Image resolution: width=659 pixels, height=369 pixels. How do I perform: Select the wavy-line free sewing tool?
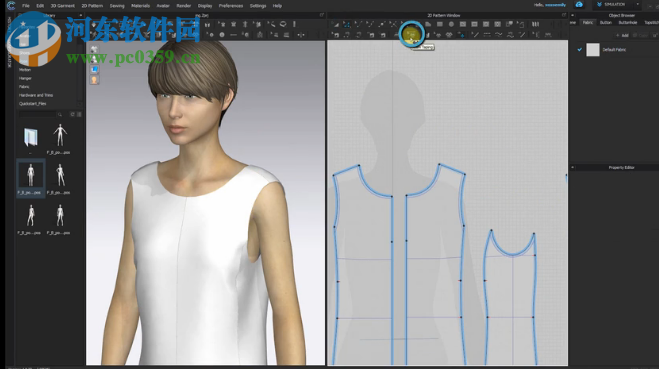point(498,35)
